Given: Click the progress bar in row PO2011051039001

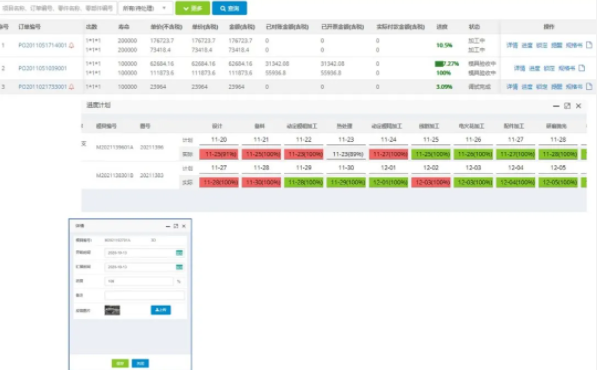Looking at the screenshot, I should click(x=447, y=64).
